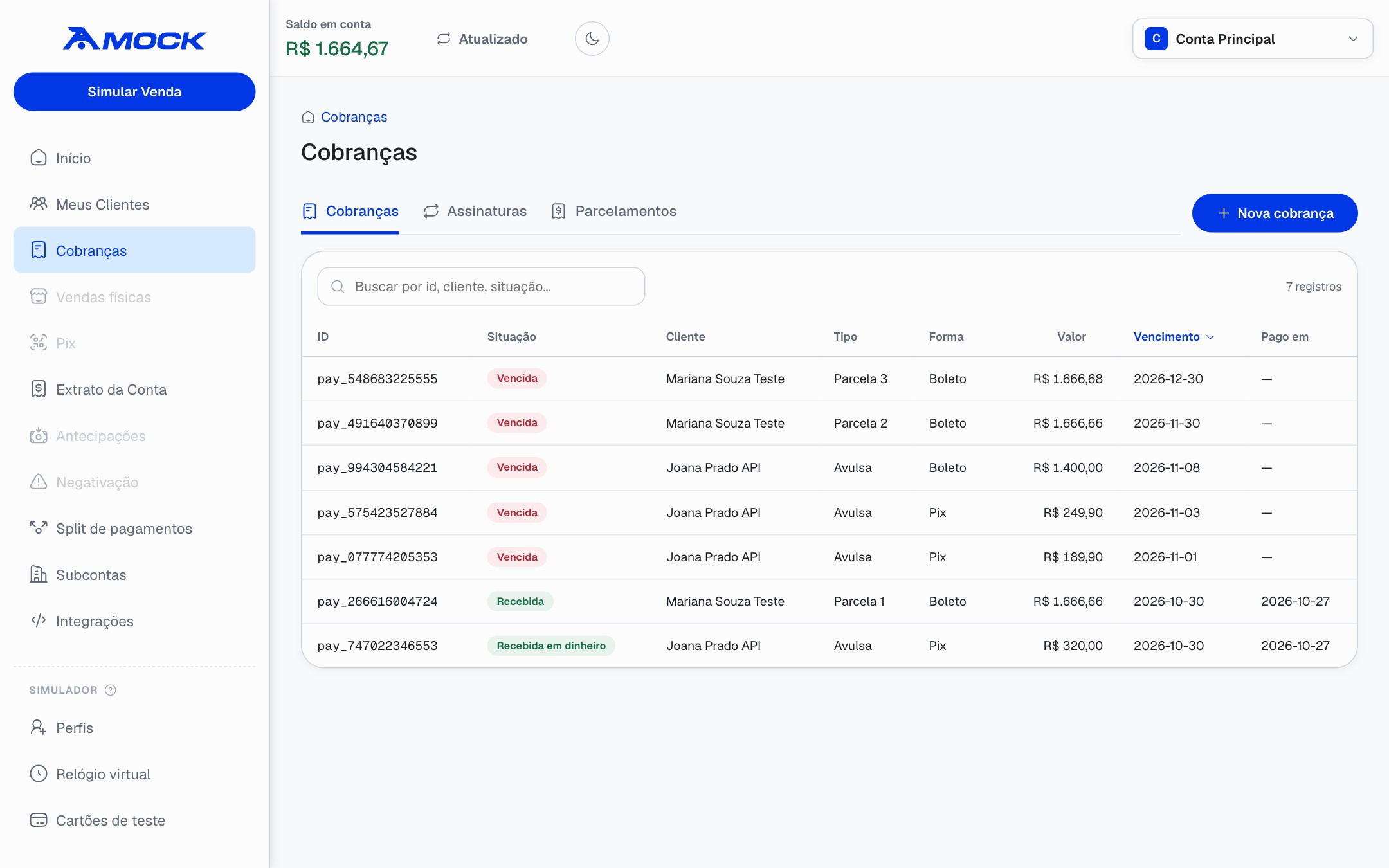Viewport: 1389px width, 868px height.
Task: Select Cobranças in the sidebar
Action: point(134,251)
